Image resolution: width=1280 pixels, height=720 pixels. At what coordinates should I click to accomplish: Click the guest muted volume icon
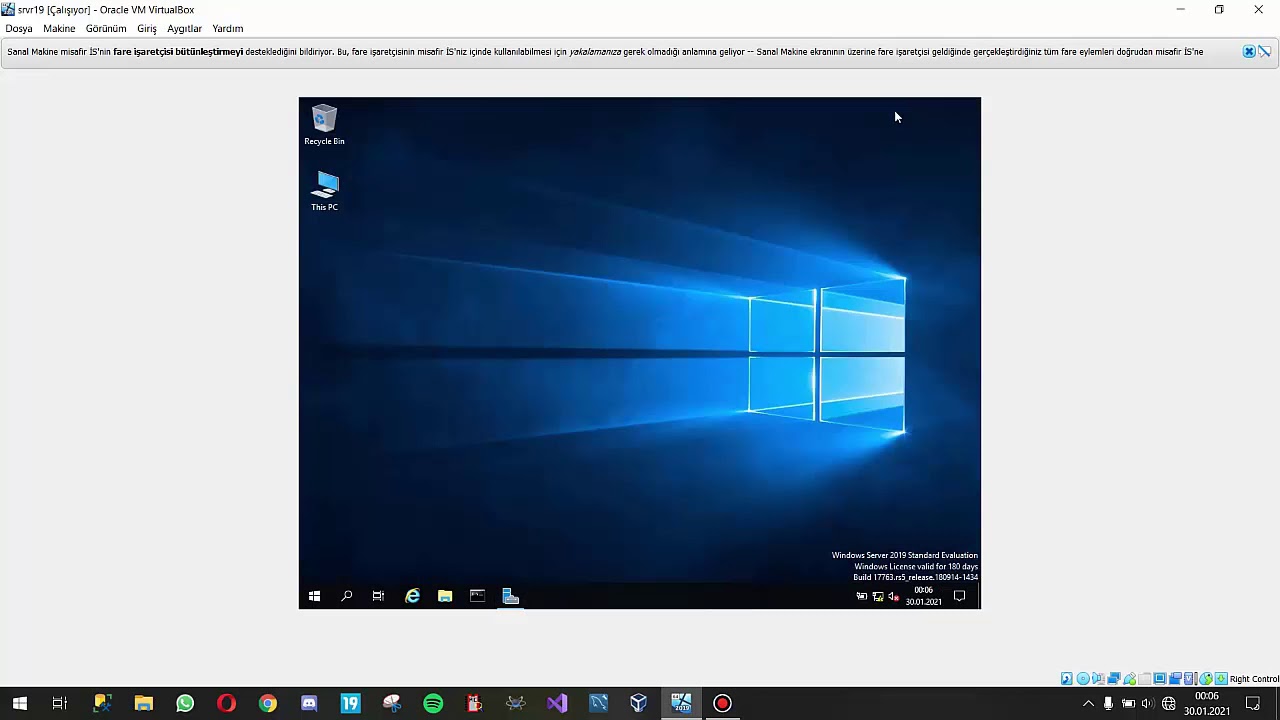894,597
